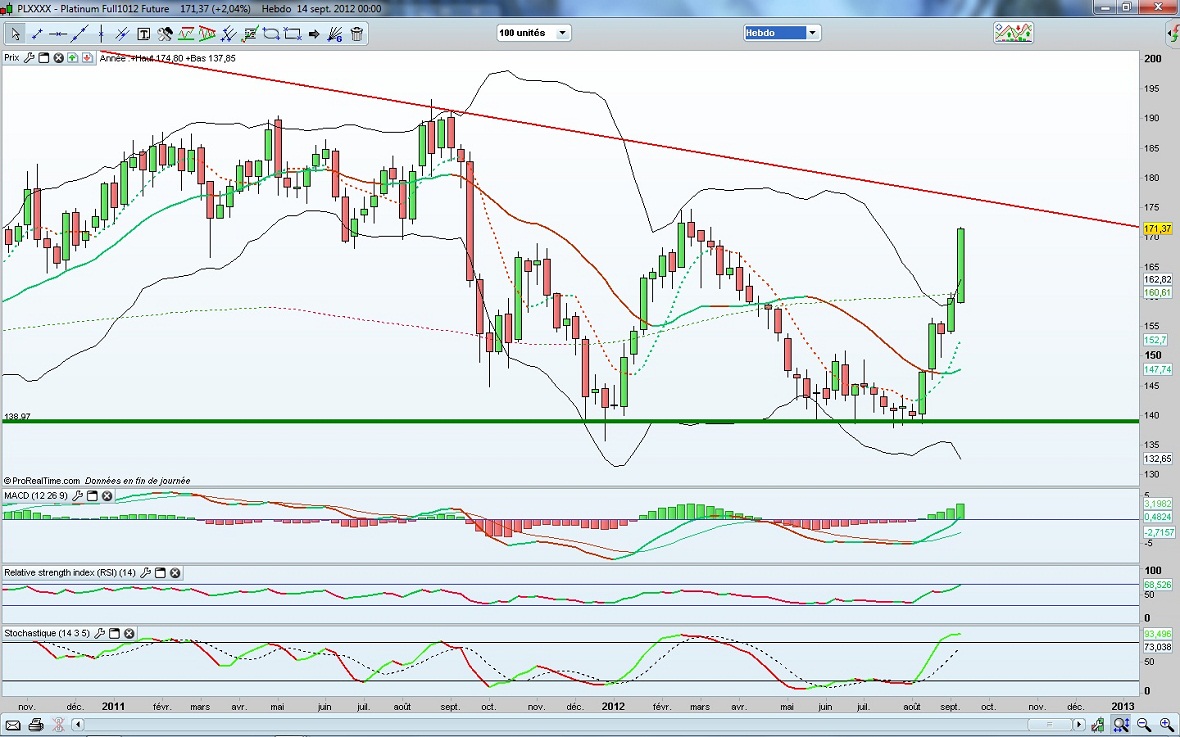Click the 132,65 axis value label

click(1157, 458)
